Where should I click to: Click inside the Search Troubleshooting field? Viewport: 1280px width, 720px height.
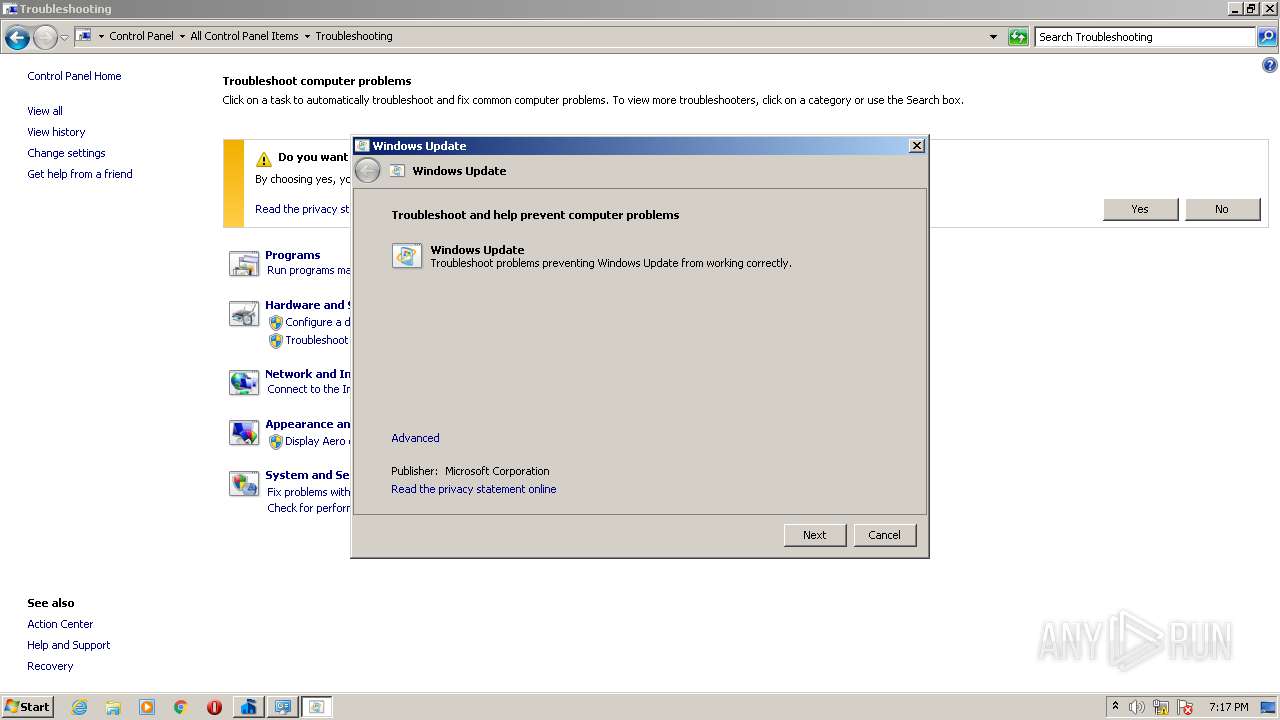[x=1145, y=37]
